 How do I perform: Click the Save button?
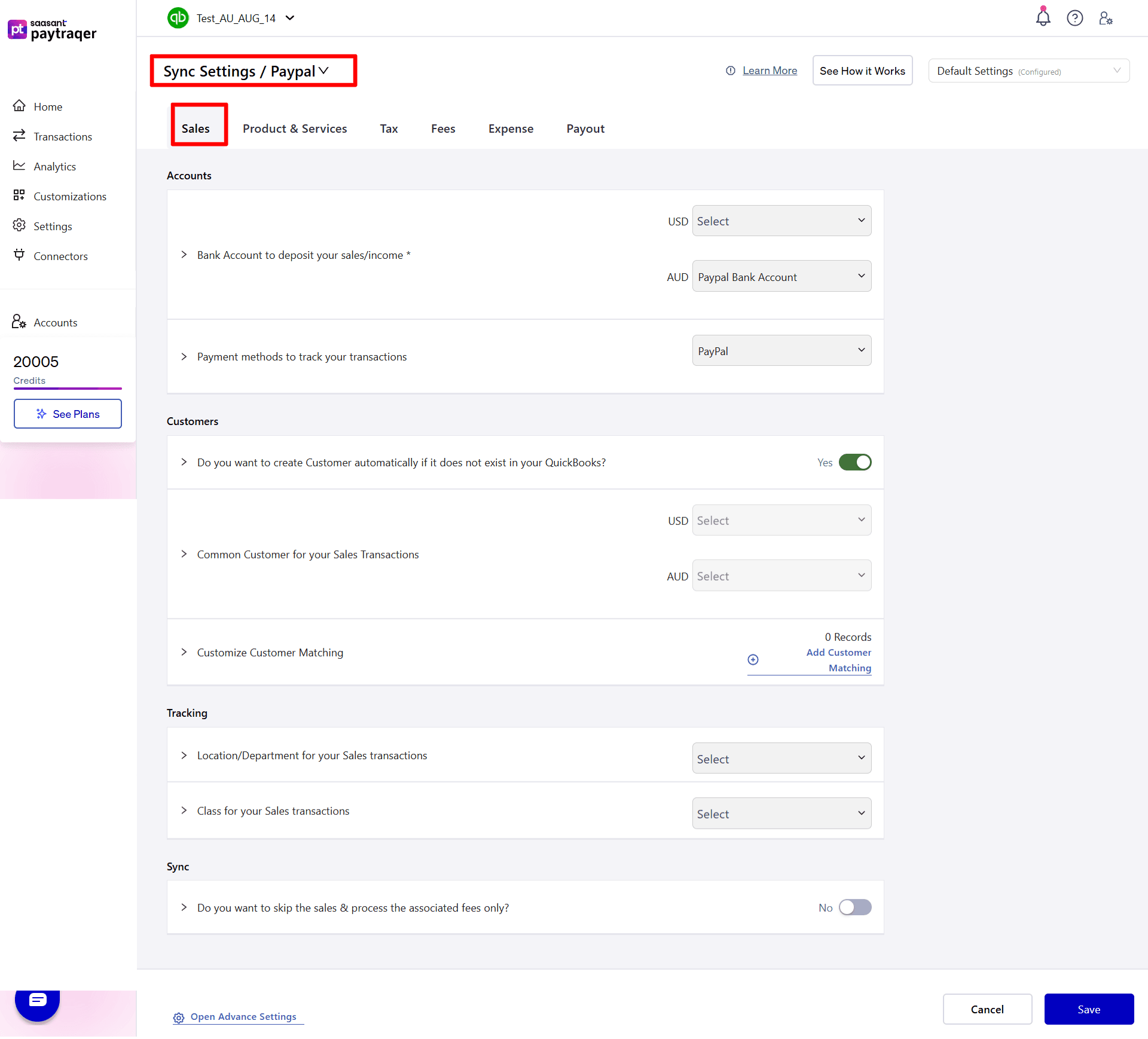point(1089,1009)
